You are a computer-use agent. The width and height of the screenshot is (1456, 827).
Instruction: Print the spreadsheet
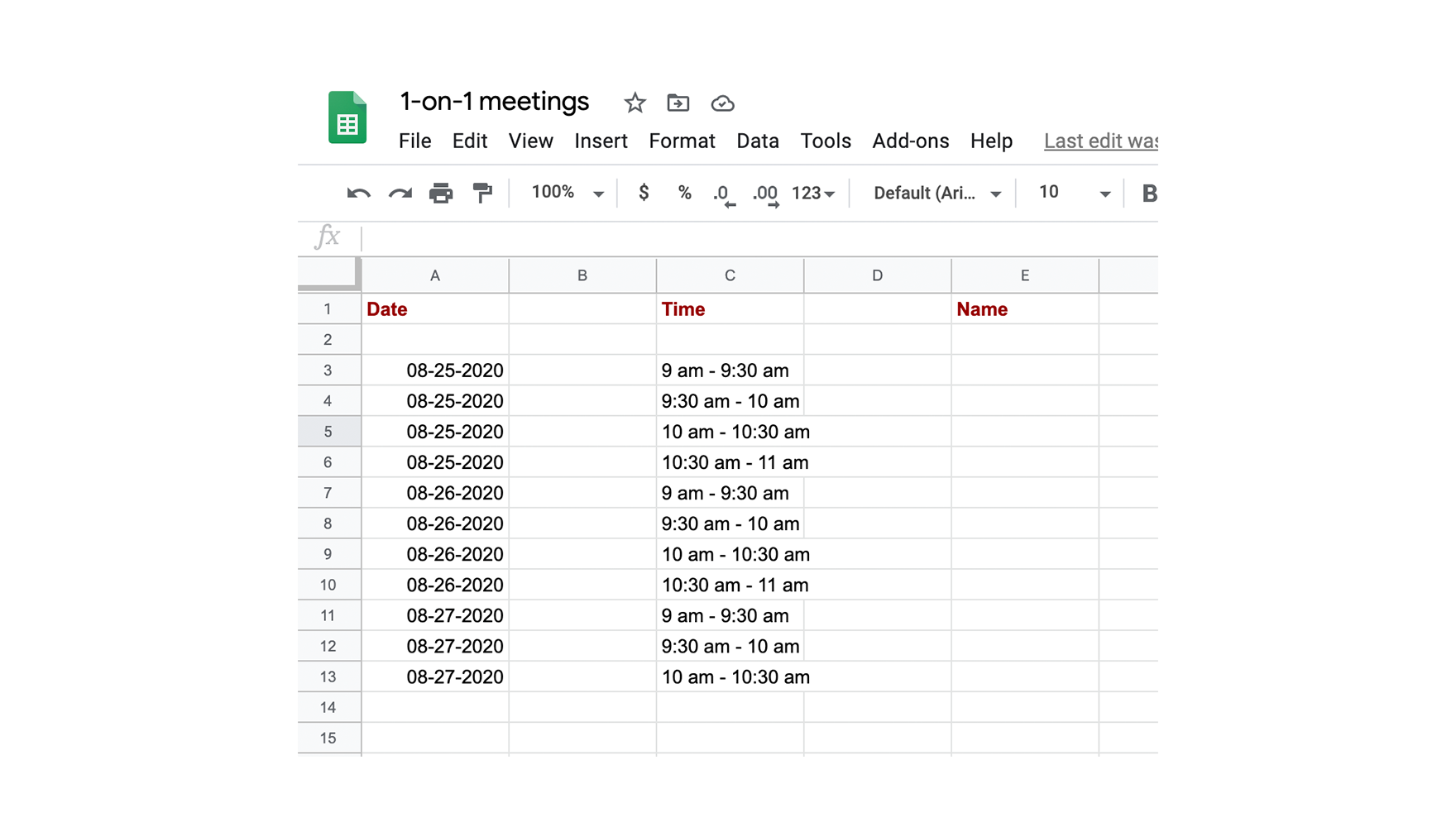[441, 194]
